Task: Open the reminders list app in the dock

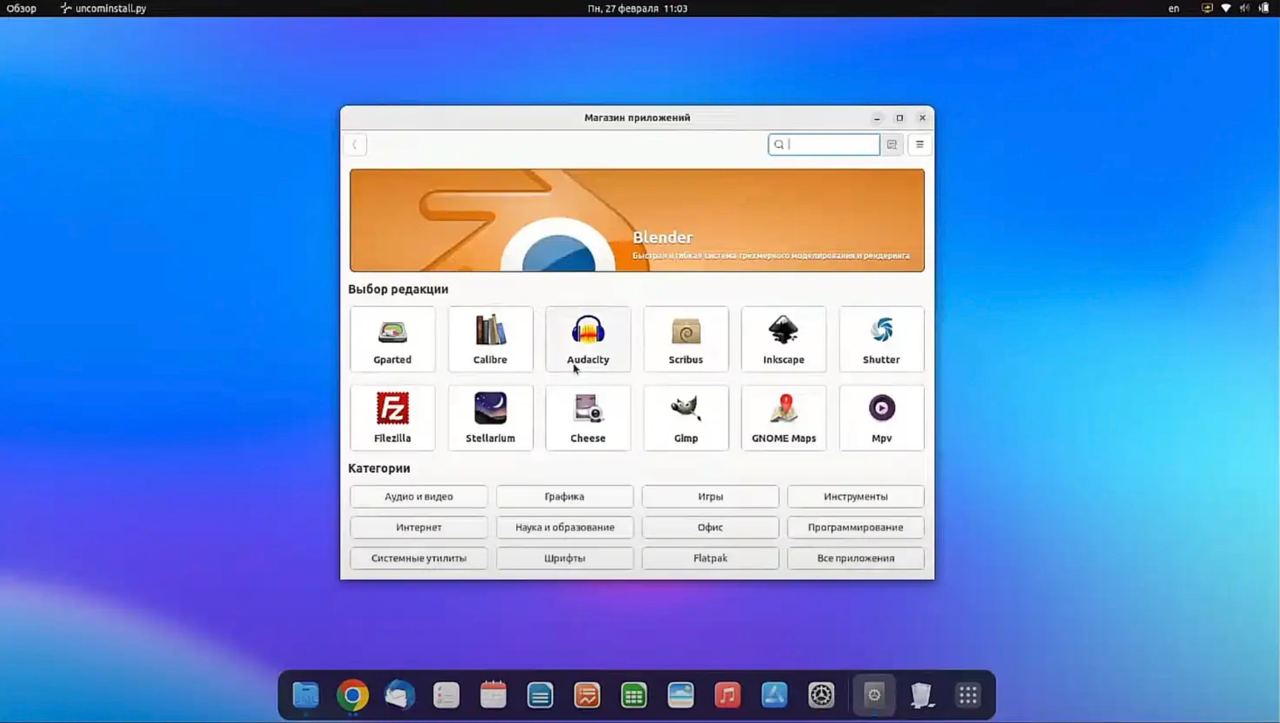Action: click(x=446, y=695)
